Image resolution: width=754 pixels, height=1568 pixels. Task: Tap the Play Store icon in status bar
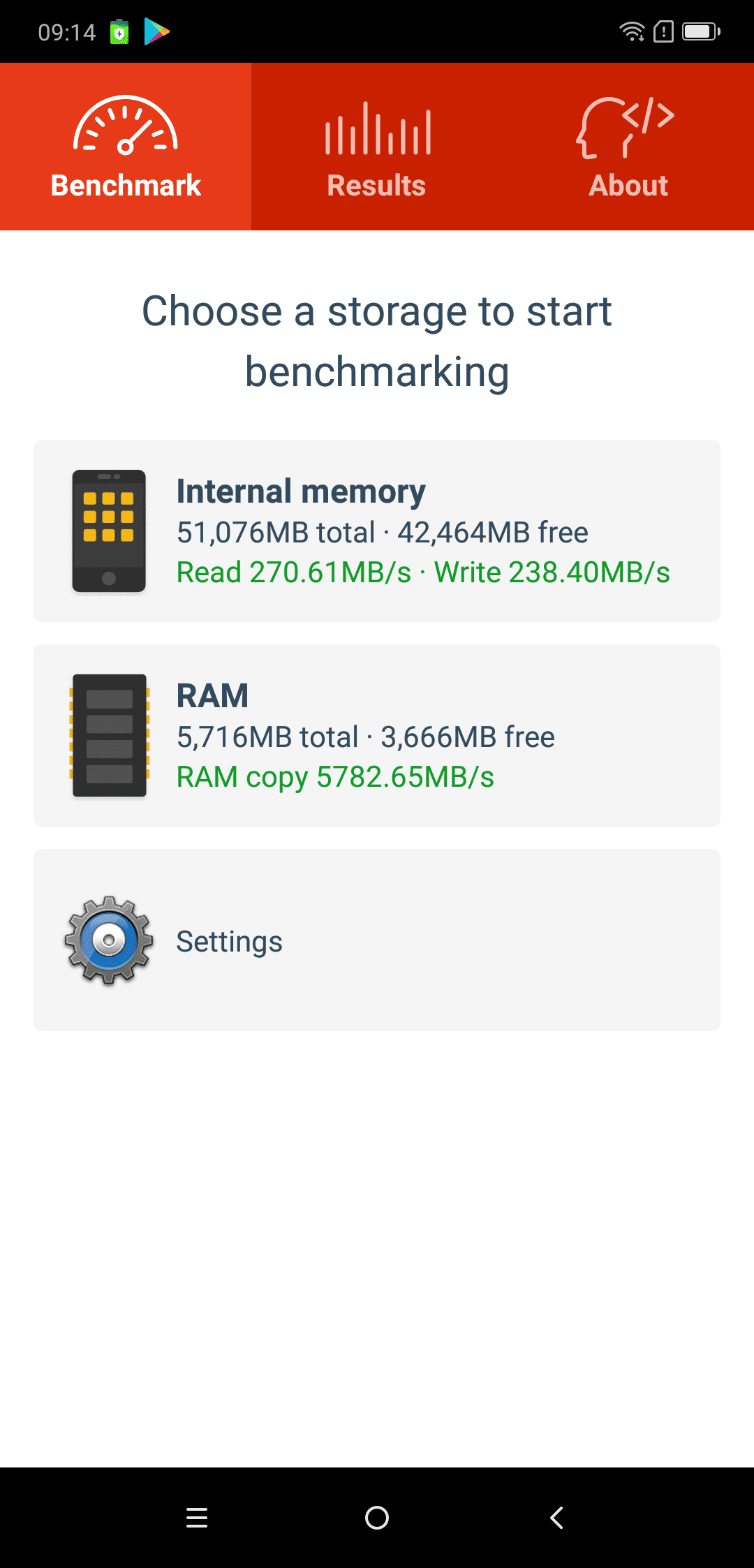156,31
